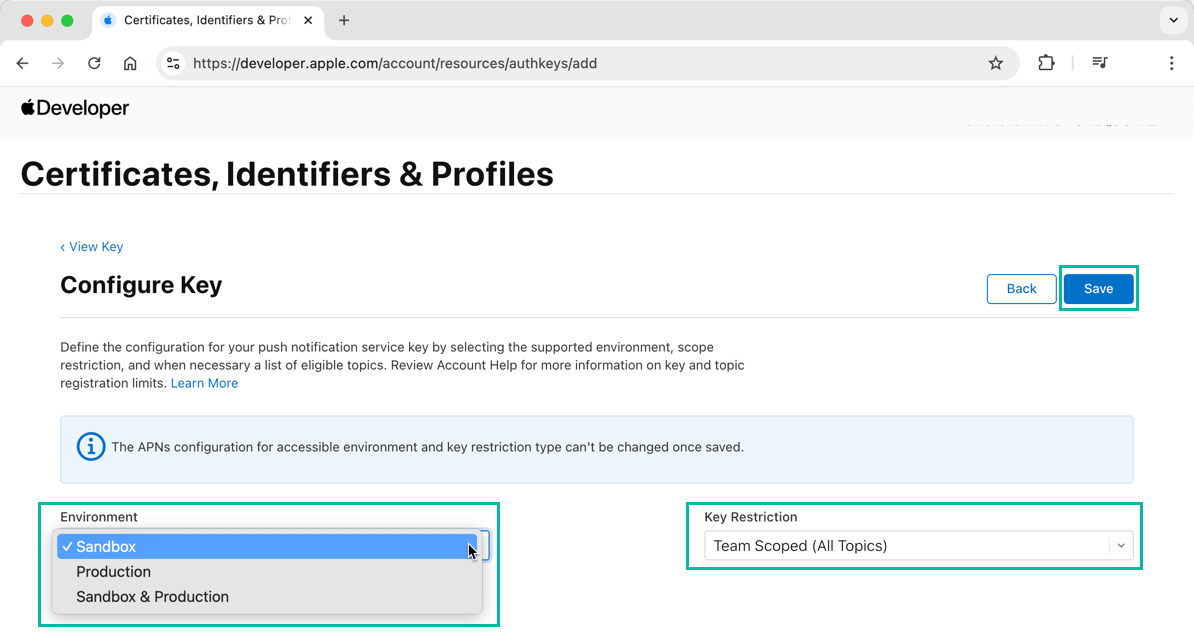The height and width of the screenshot is (637, 1194).
Task: Open a new tab with the plus button
Action: click(344, 20)
